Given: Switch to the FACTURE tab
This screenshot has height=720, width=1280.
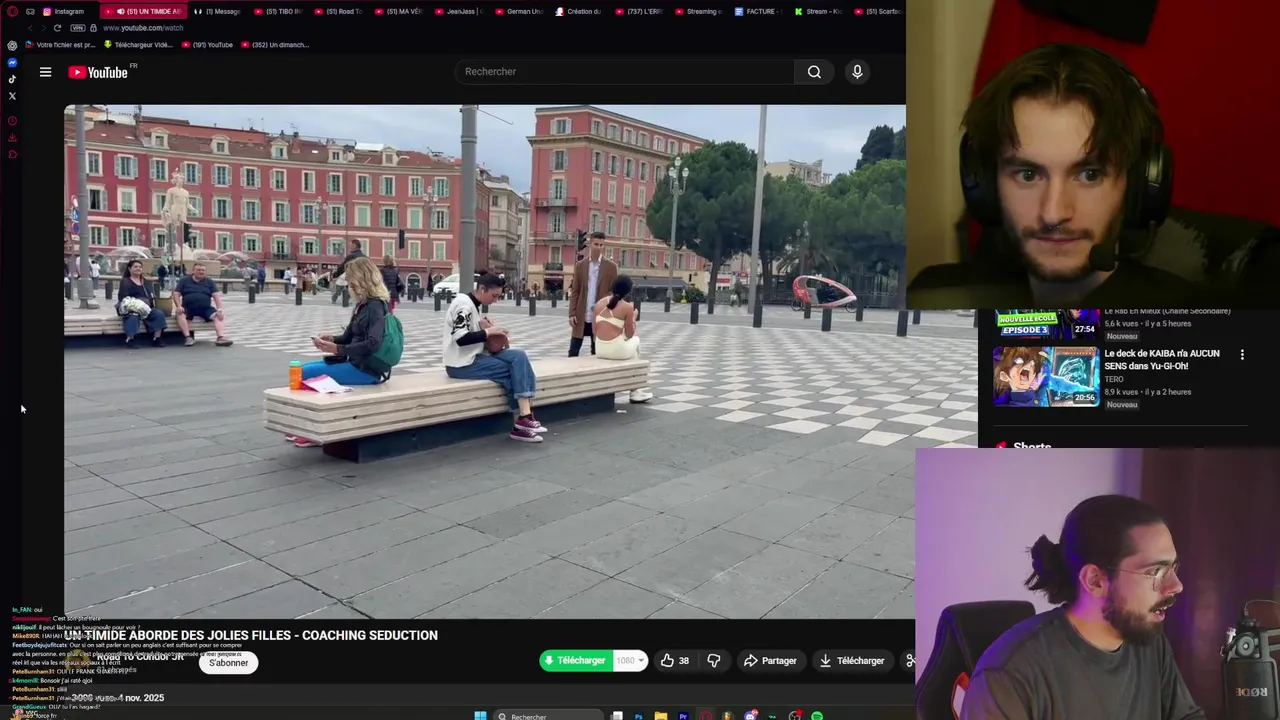Looking at the screenshot, I should (x=759, y=11).
